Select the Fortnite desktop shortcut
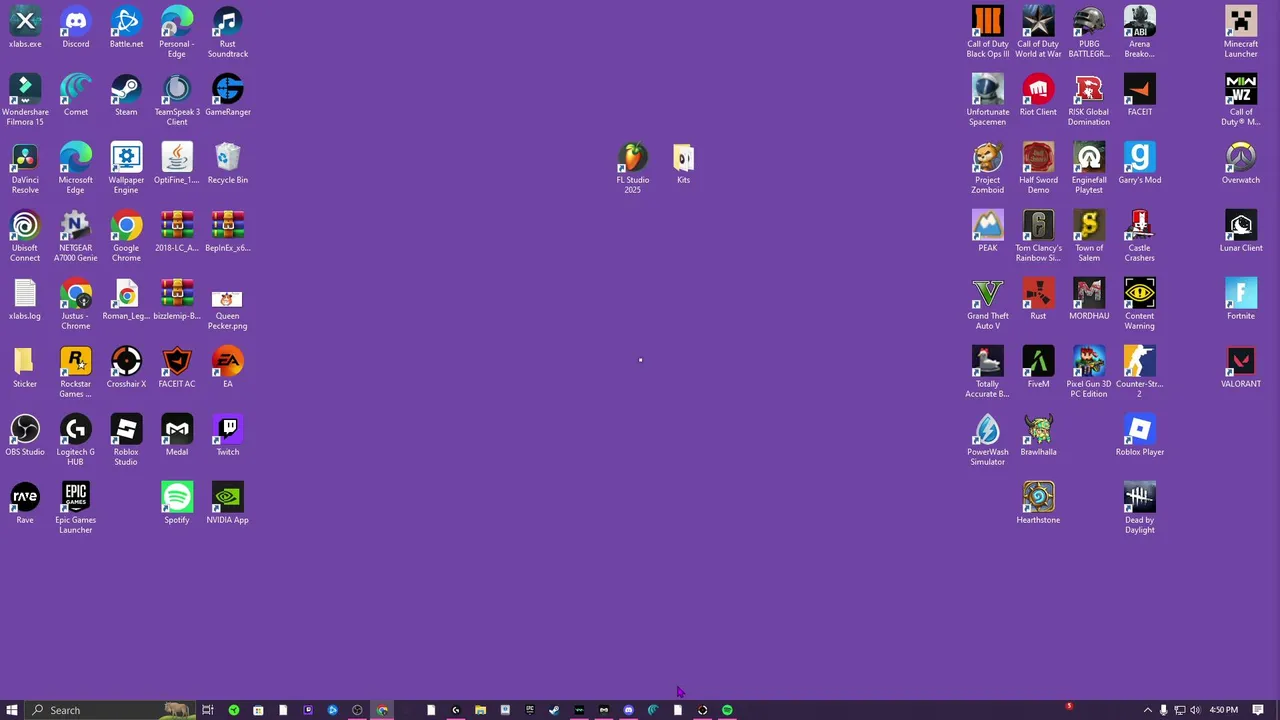The width and height of the screenshot is (1280, 720). coord(1241,299)
